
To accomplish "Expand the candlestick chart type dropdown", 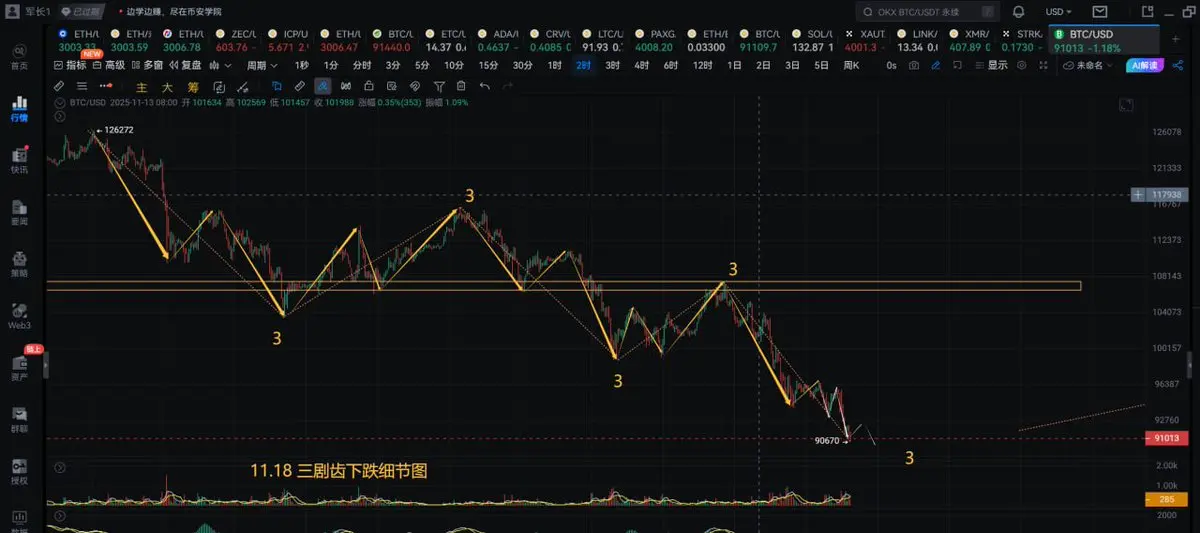I will 220,65.
